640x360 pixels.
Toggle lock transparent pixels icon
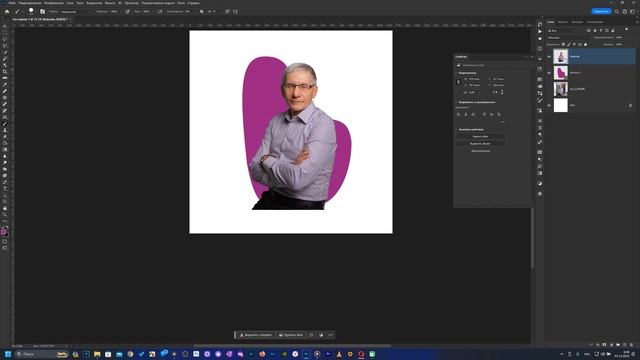563,44
